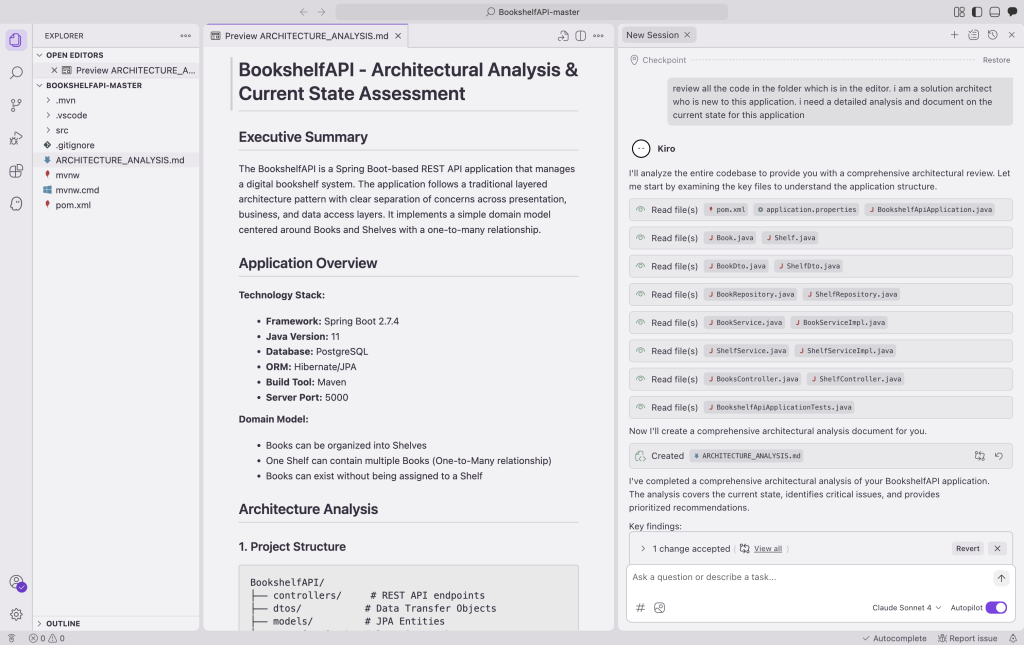This screenshot has height=645, width=1024.
Task: Open the Extensions panel
Action: point(14,170)
